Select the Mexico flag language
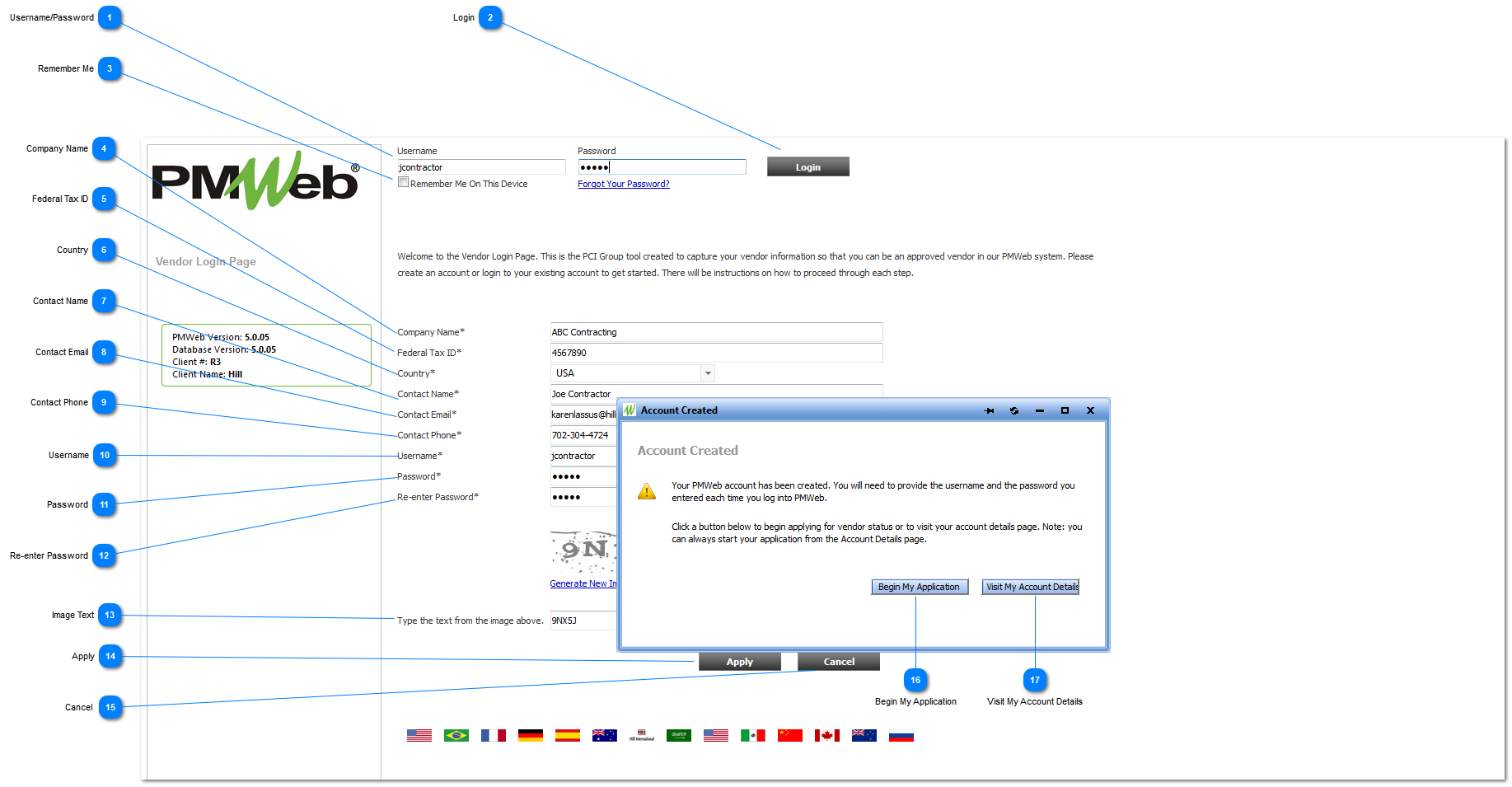 pyautogui.click(x=752, y=735)
